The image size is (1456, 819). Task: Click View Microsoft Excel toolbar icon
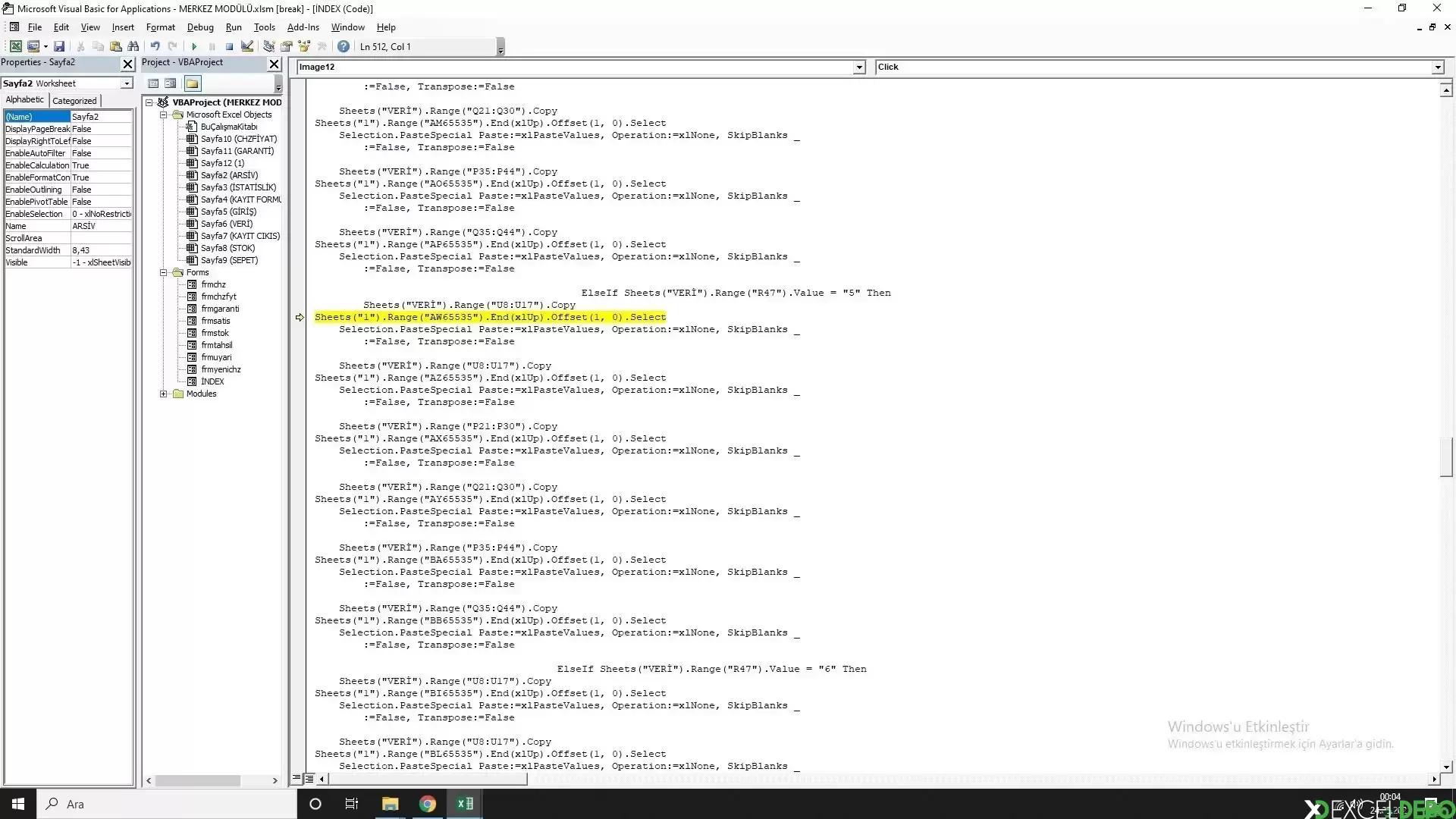point(15,46)
